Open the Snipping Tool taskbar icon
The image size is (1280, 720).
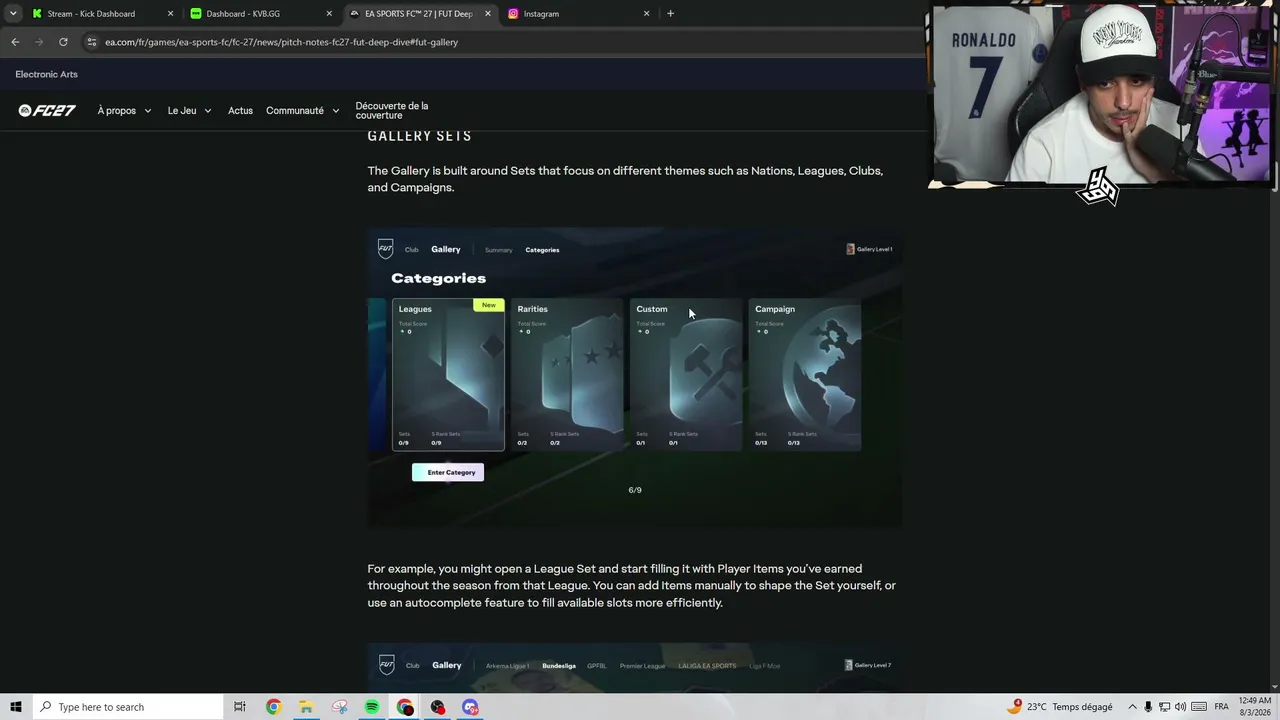[339, 707]
